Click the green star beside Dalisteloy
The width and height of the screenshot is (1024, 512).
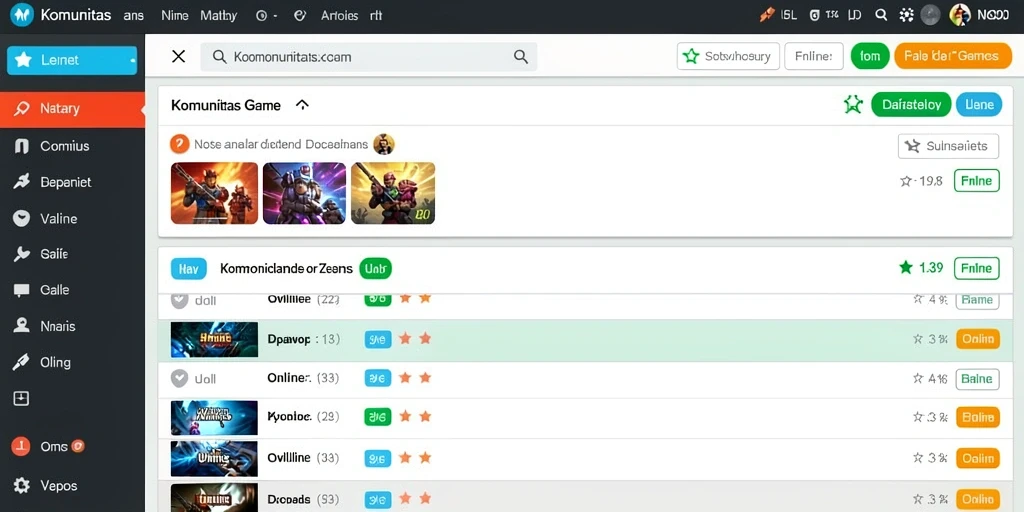853,104
